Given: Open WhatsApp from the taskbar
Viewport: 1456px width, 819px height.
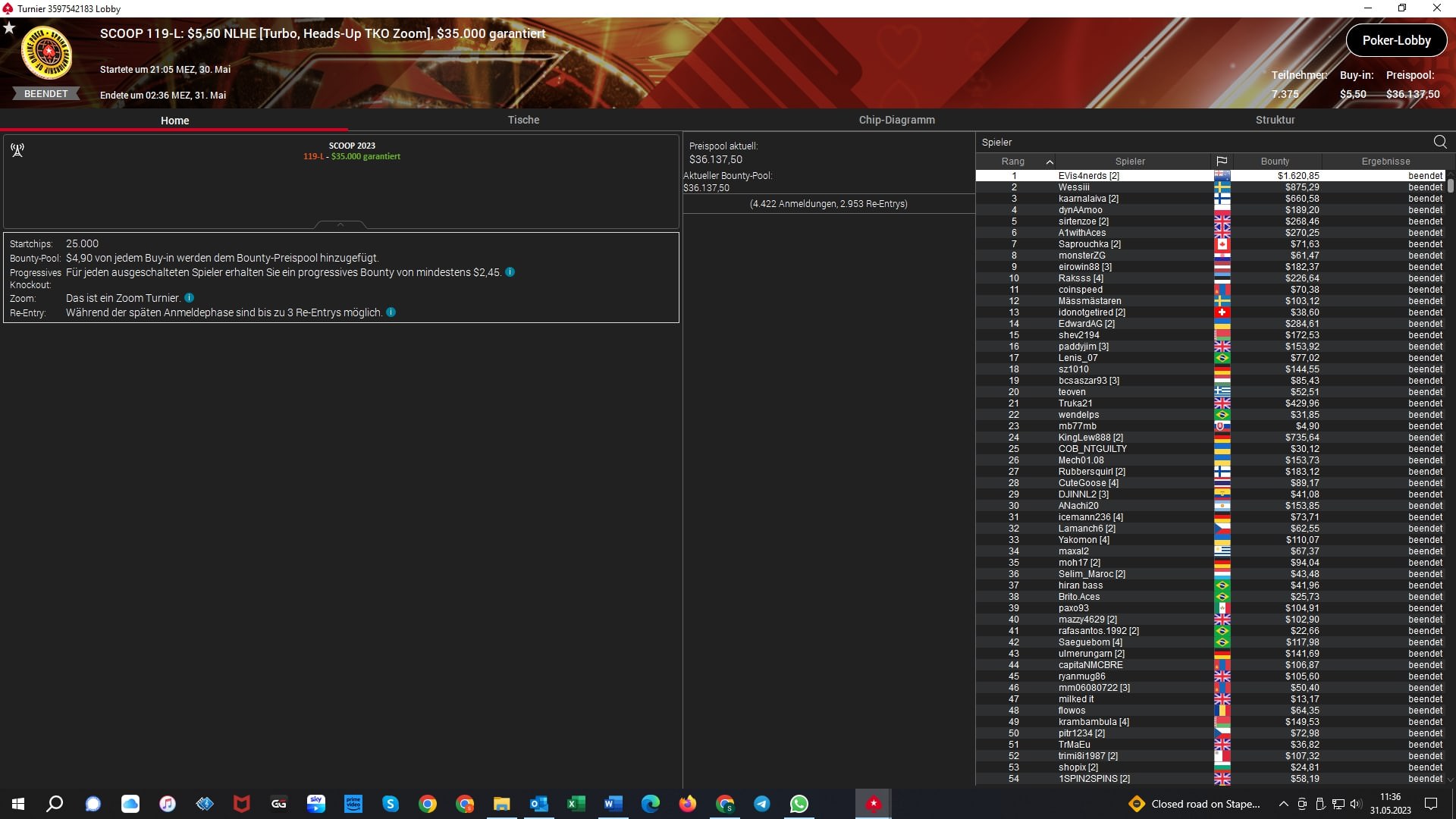Looking at the screenshot, I should [799, 804].
